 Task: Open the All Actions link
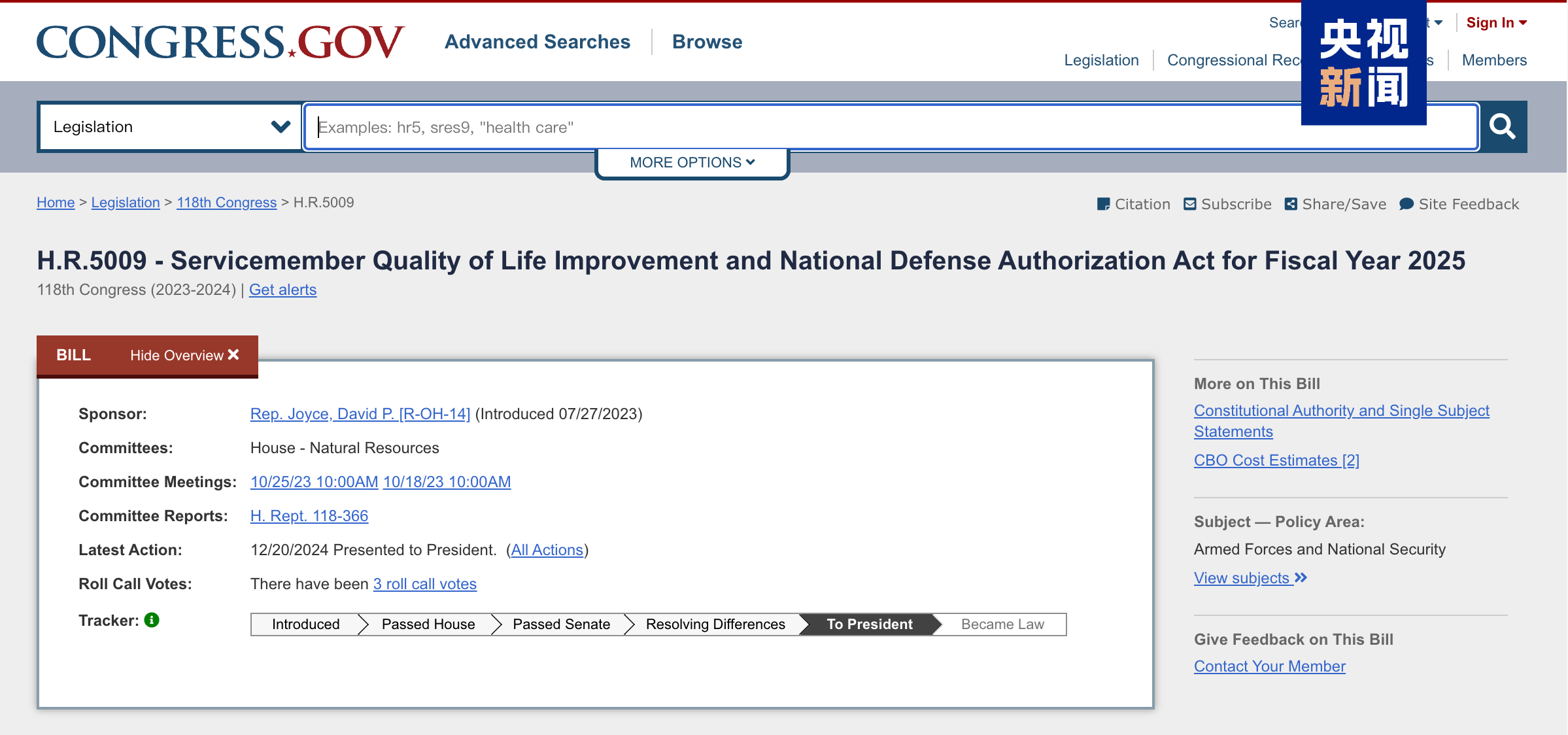547,550
